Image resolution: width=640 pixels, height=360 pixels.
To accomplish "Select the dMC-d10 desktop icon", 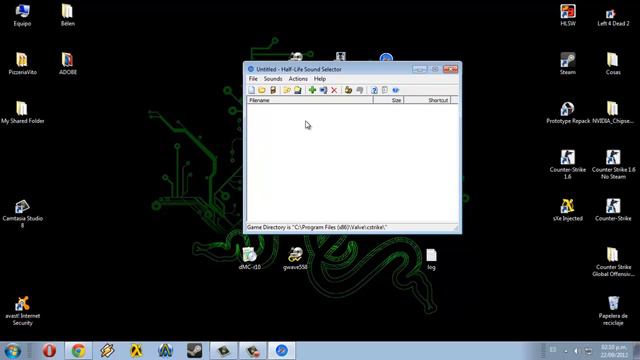I will coord(249,258).
